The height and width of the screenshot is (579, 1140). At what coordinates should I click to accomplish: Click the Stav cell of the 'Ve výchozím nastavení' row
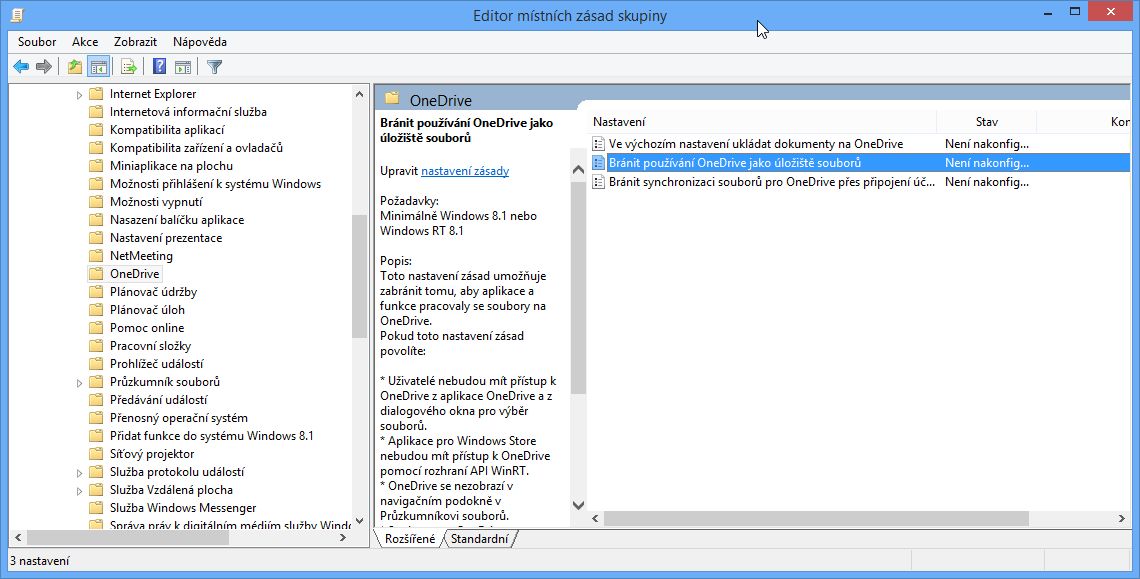(x=987, y=144)
